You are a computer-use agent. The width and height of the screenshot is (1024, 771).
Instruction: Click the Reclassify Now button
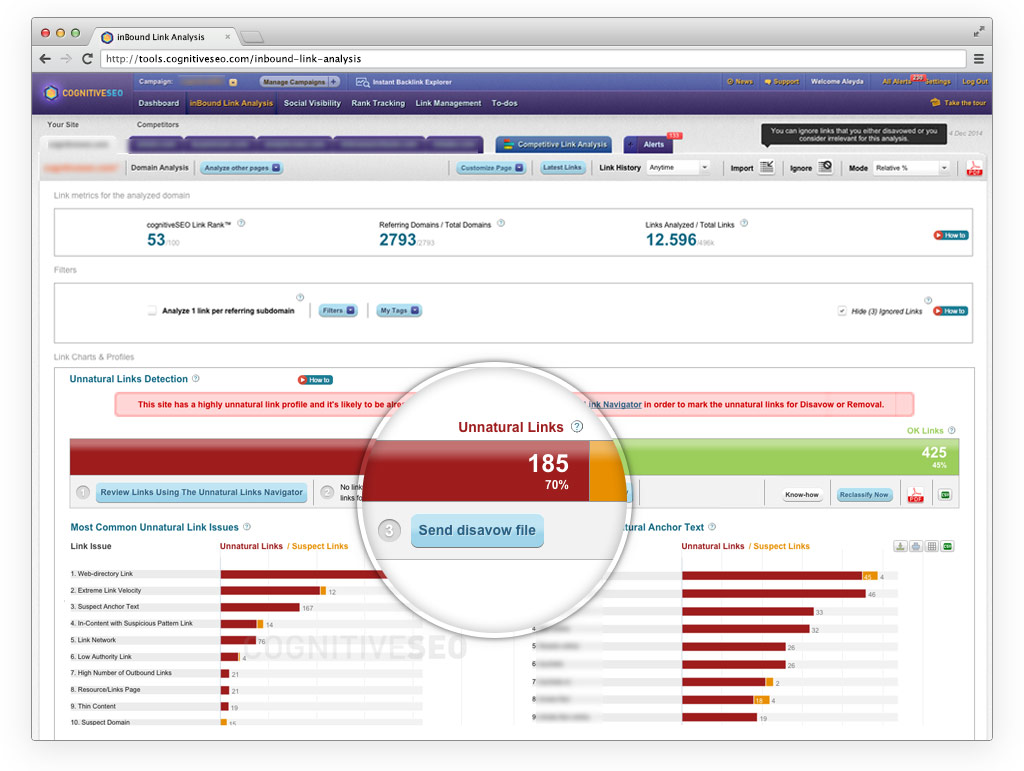click(863, 495)
